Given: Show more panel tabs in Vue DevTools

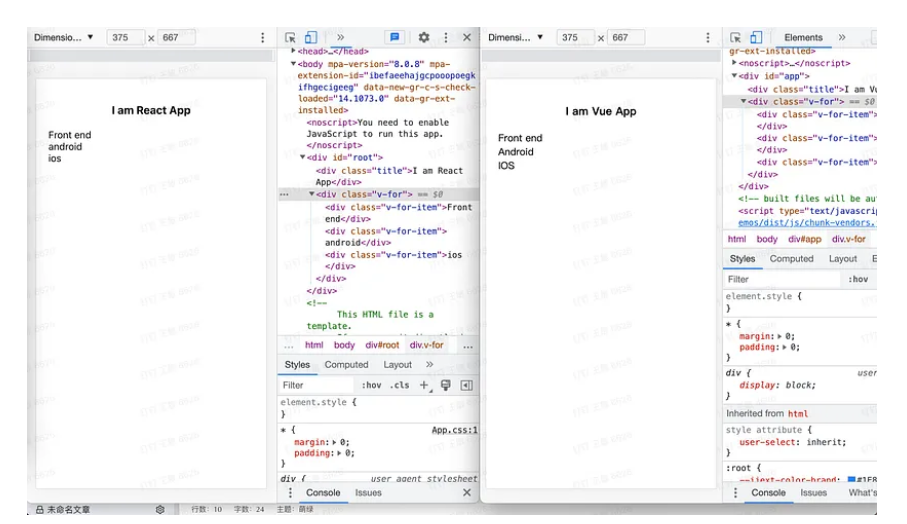Looking at the screenshot, I should point(842,38).
